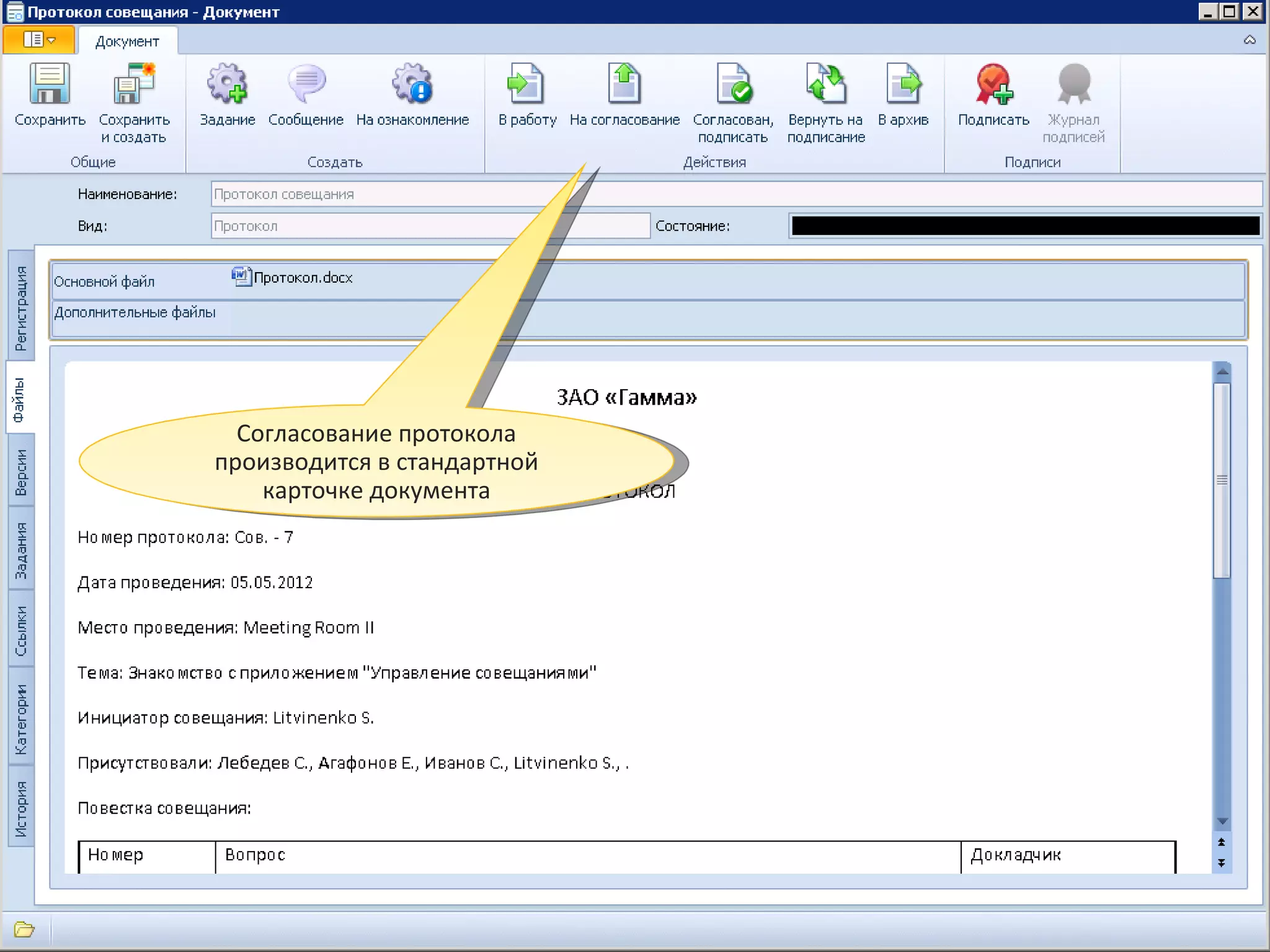Open the application menu dropdown button
Screen dimensions: 1270x952
click(x=39, y=40)
